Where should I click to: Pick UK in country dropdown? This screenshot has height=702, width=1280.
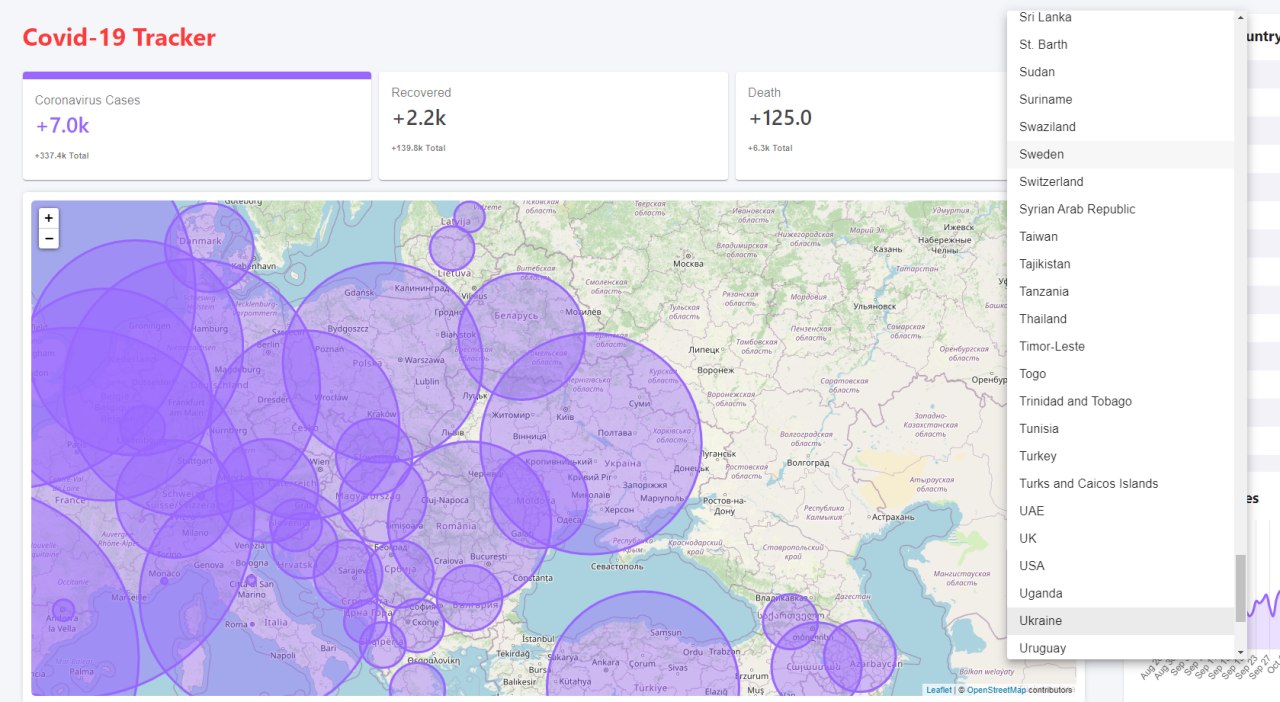click(1120, 539)
